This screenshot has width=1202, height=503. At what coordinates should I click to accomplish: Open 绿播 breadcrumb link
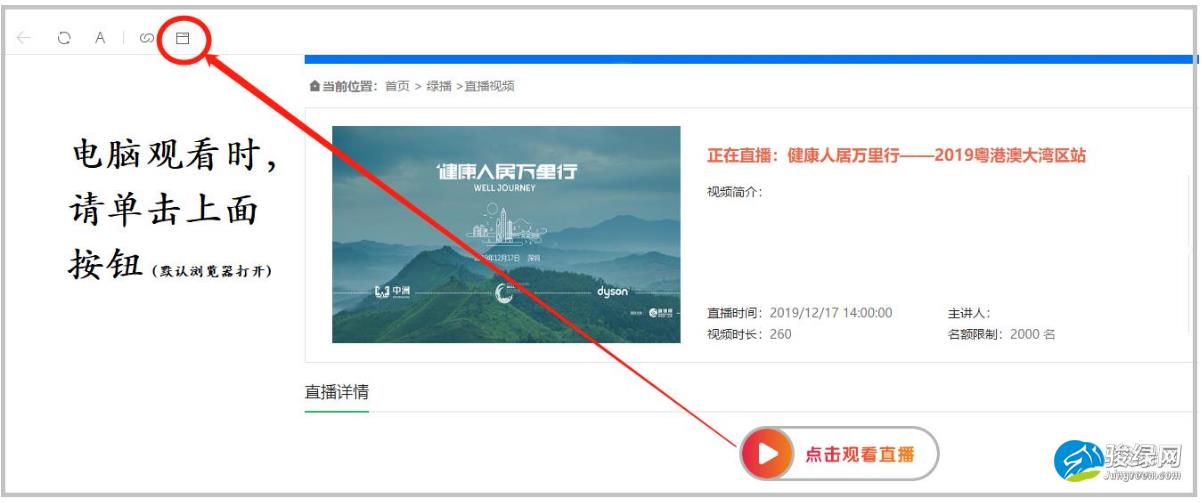pyautogui.click(x=438, y=87)
